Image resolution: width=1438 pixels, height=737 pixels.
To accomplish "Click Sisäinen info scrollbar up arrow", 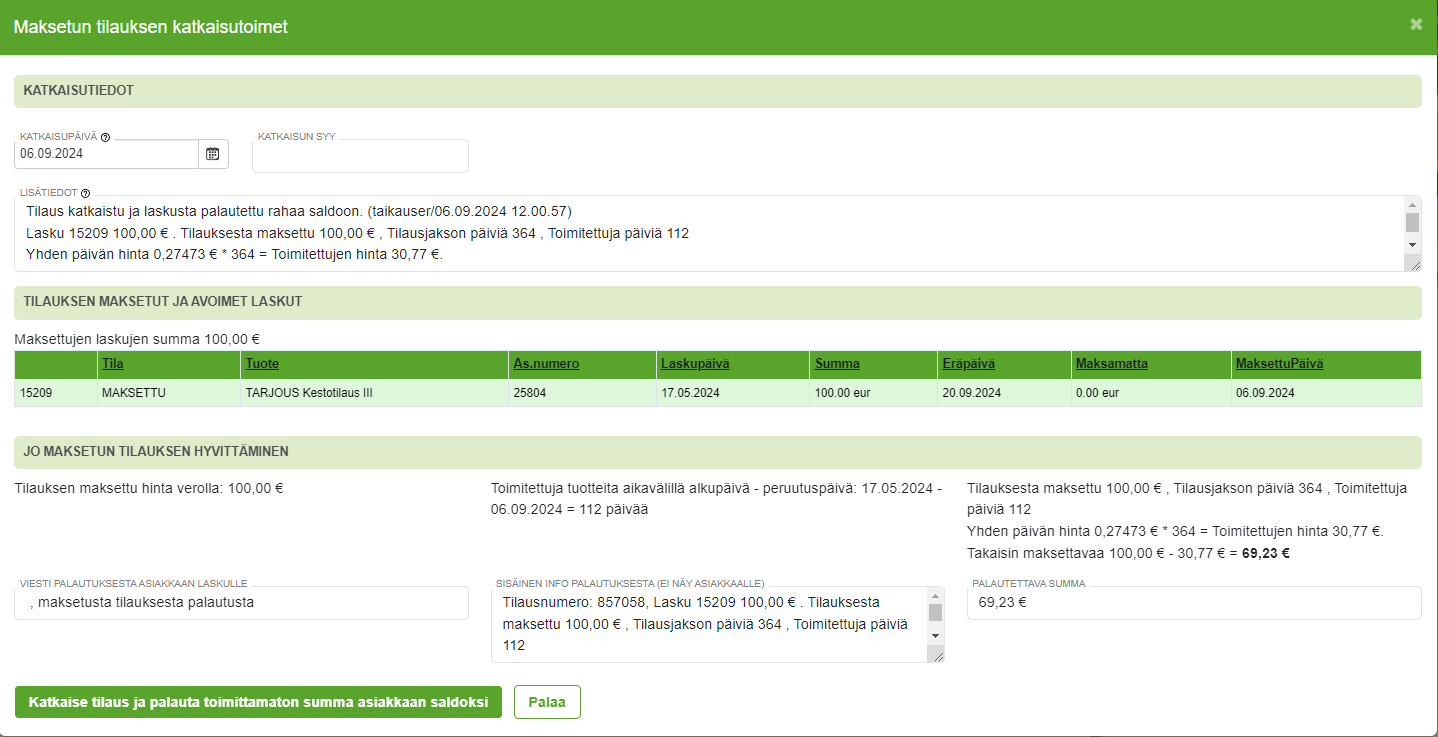I will [x=936, y=595].
